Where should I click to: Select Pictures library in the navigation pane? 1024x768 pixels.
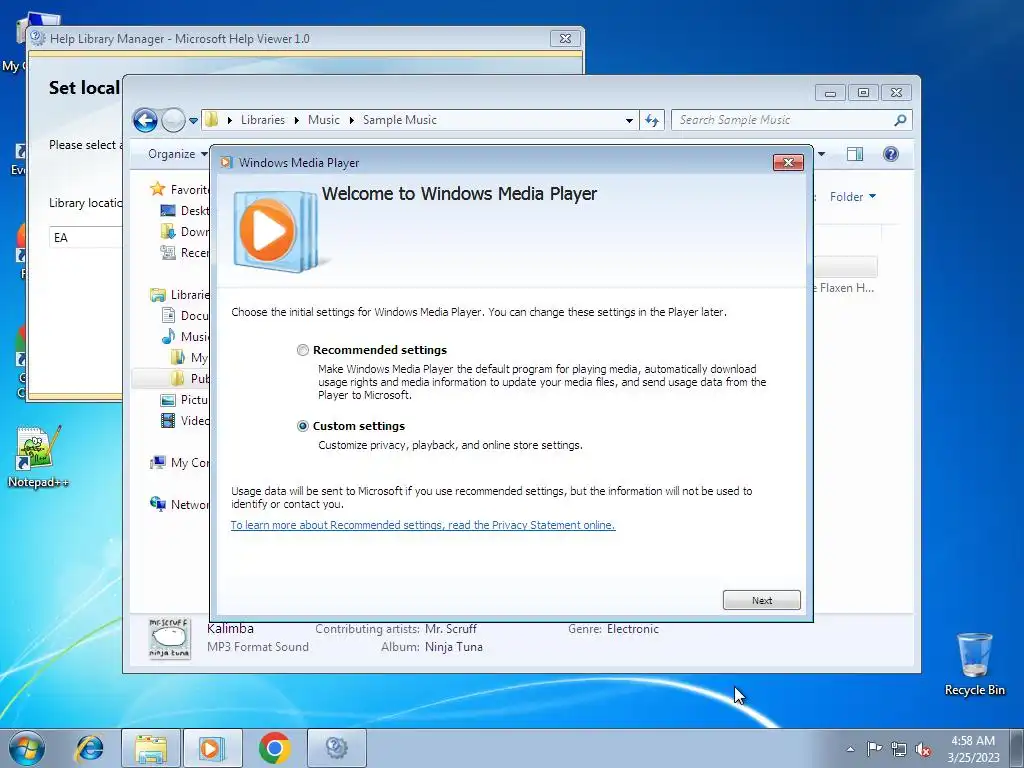185,400
